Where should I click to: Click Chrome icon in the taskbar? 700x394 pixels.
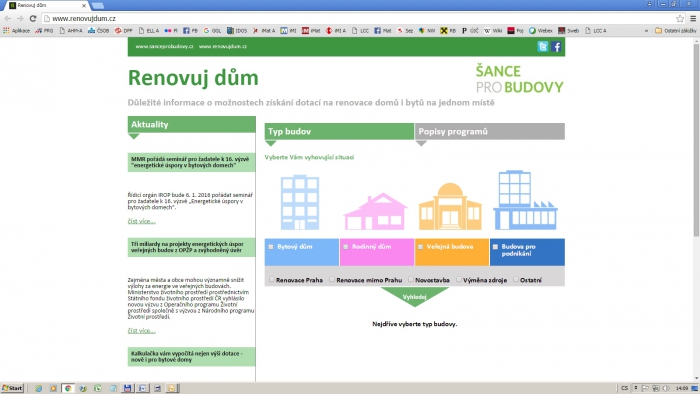coord(68,388)
